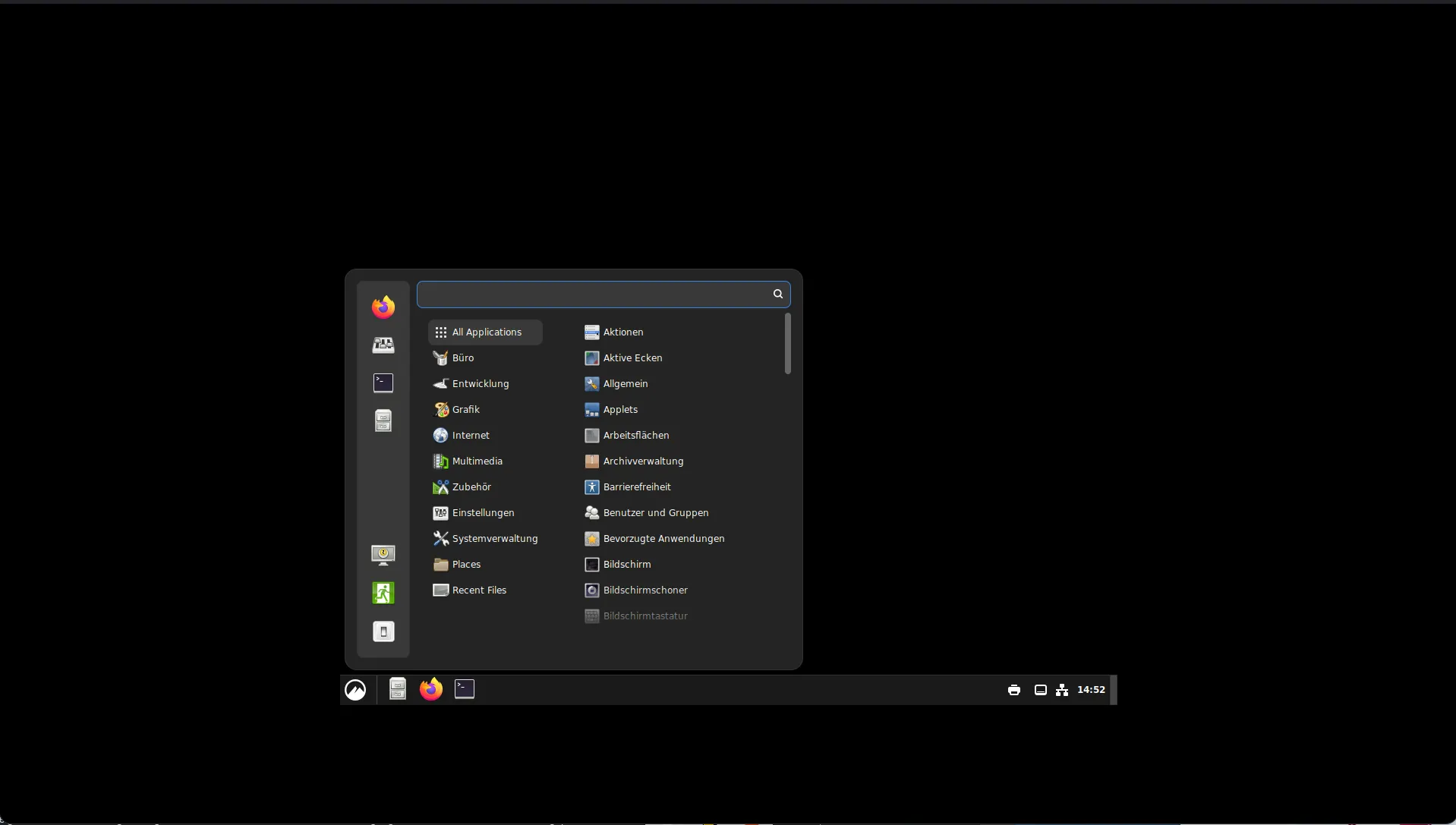The image size is (1456, 825).
Task: Launch the terminal from the panel launcher
Action: pyautogui.click(x=465, y=689)
